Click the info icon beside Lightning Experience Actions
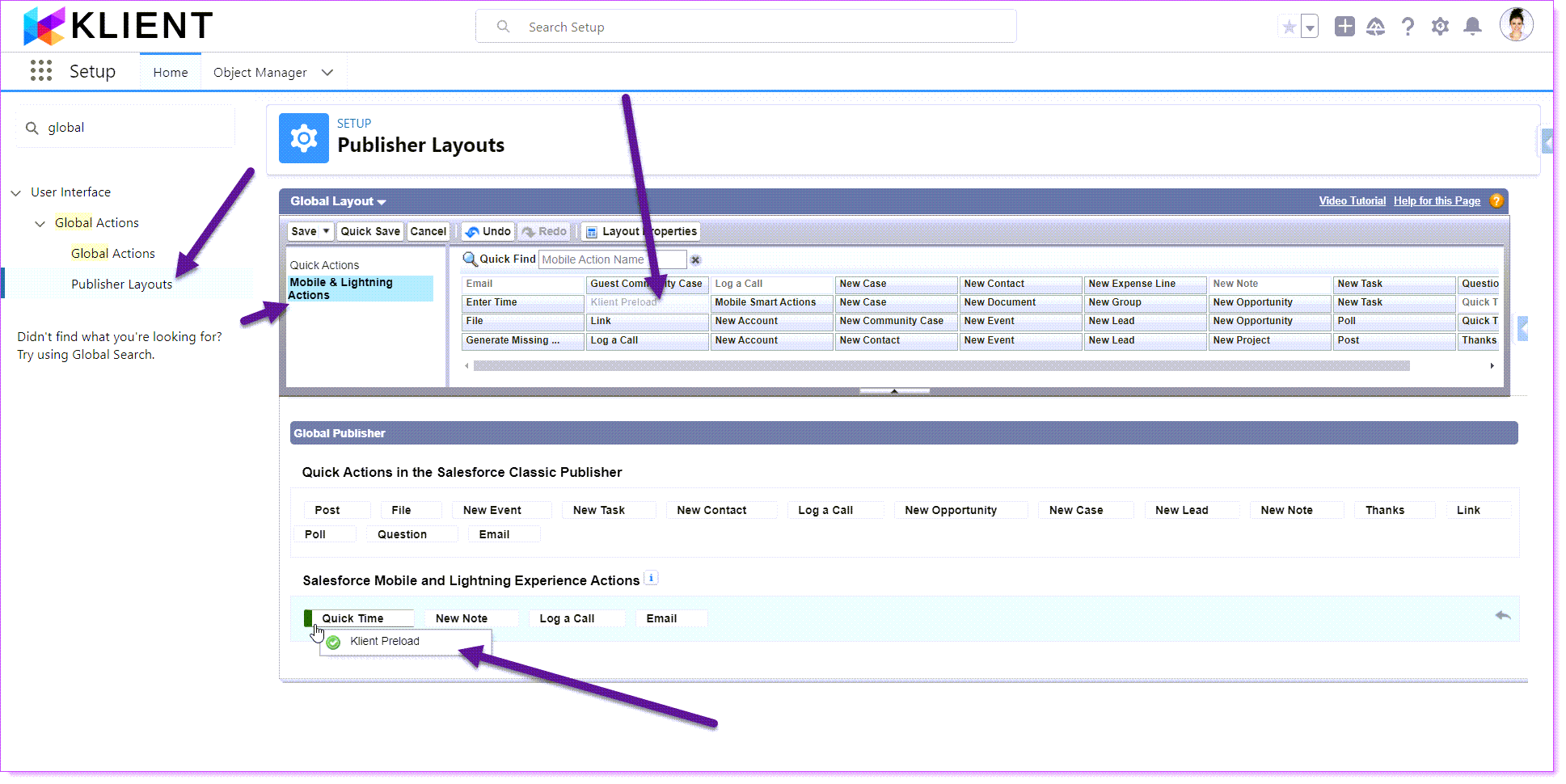The height and width of the screenshot is (784, 1566). coord(651,579)
